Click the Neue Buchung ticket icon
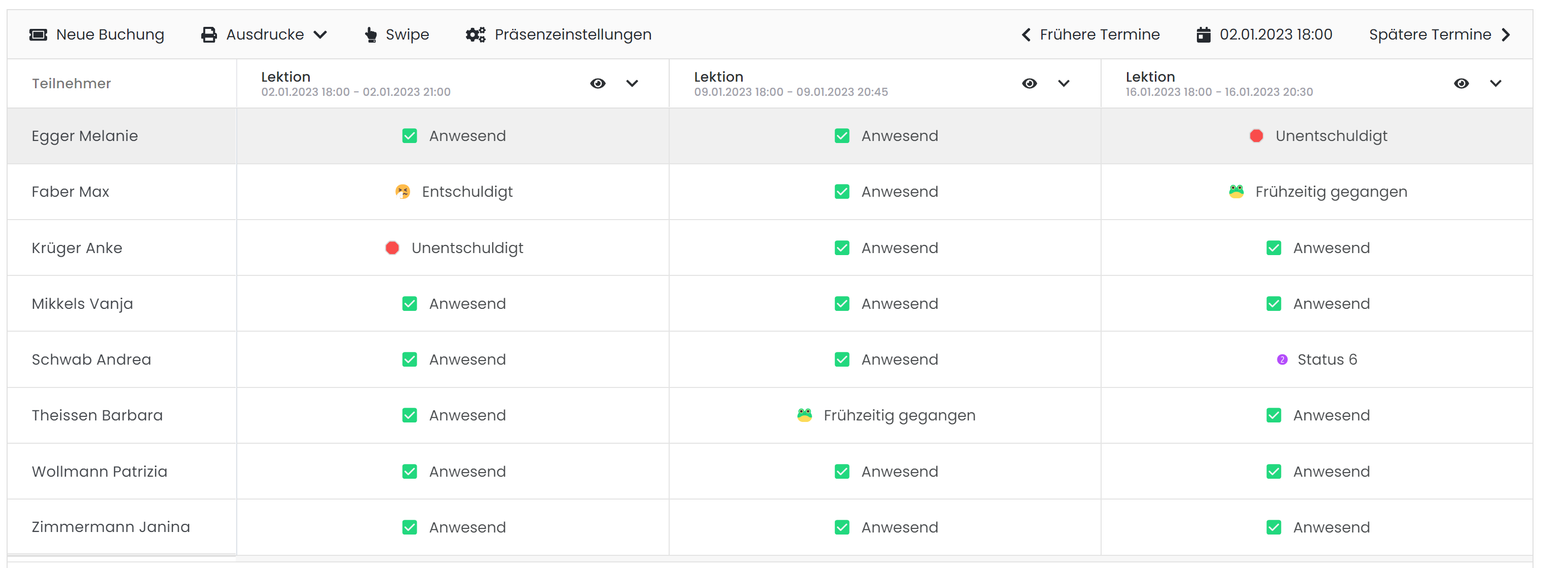The image size is (1568, 568). click(x=39, y=34)
